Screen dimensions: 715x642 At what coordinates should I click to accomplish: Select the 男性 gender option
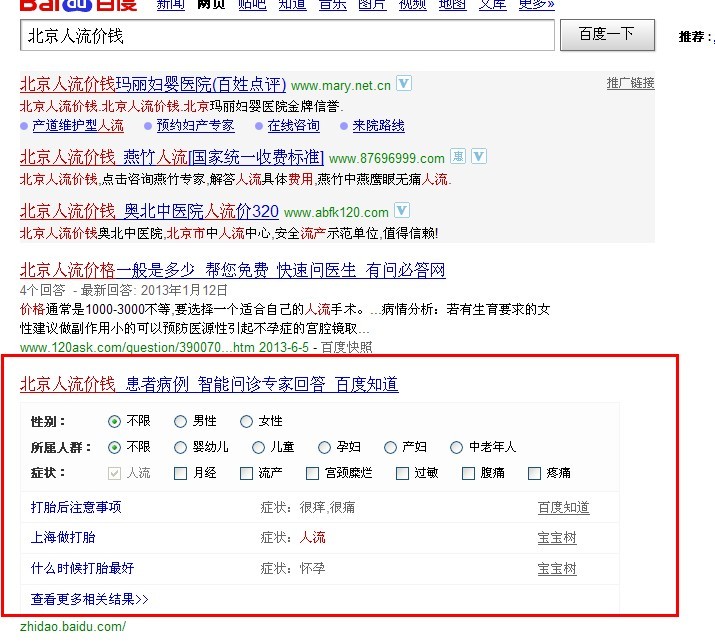coord(181,421)
